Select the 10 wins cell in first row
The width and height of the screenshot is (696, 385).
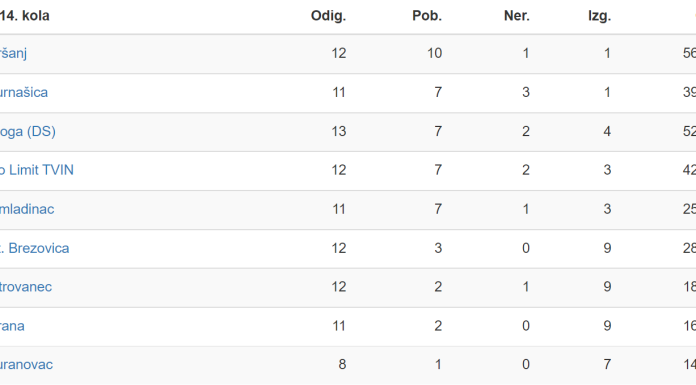[x=434, y=53]
